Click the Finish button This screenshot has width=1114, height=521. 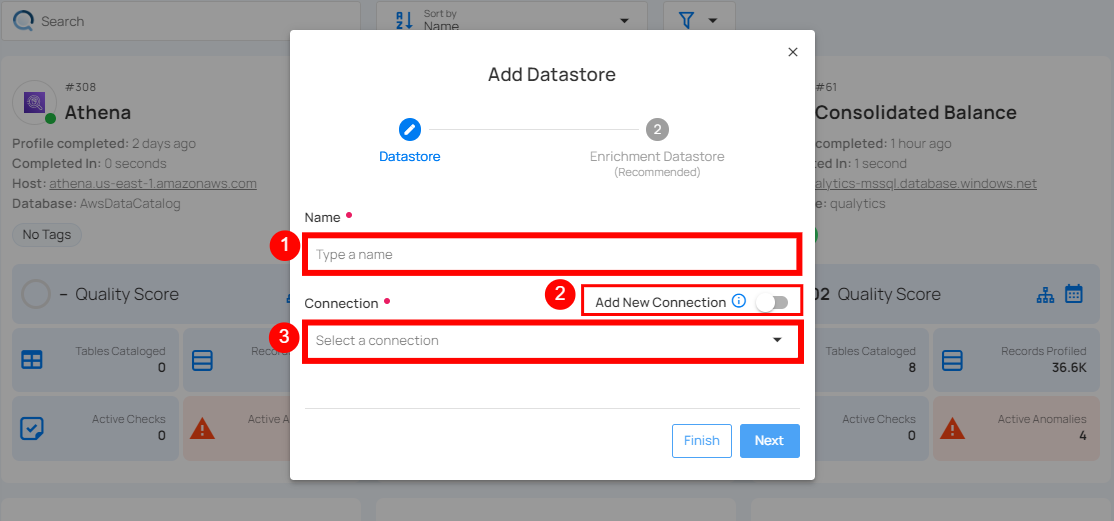[701, 441]
